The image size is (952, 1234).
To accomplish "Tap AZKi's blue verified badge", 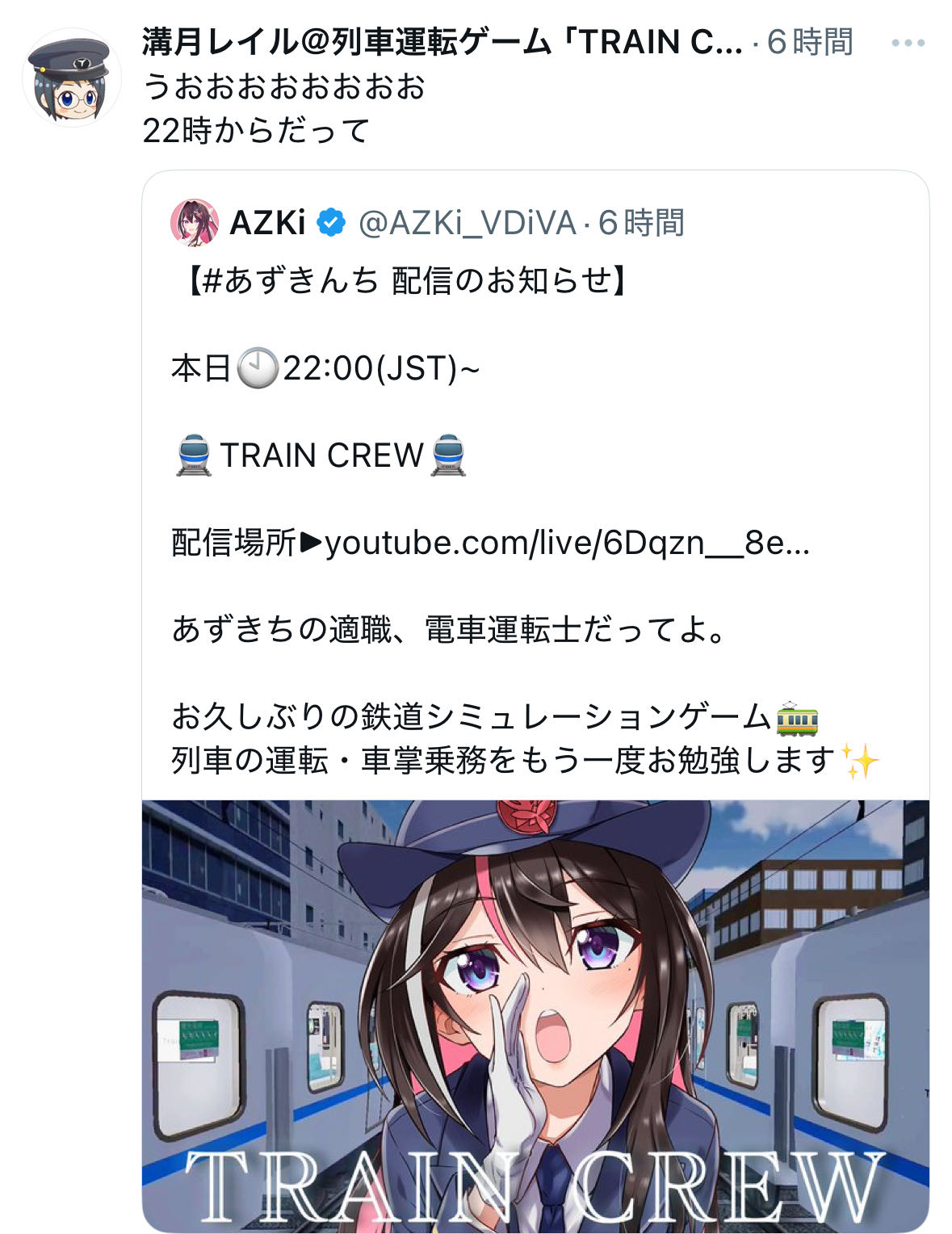I will [331, 223].
